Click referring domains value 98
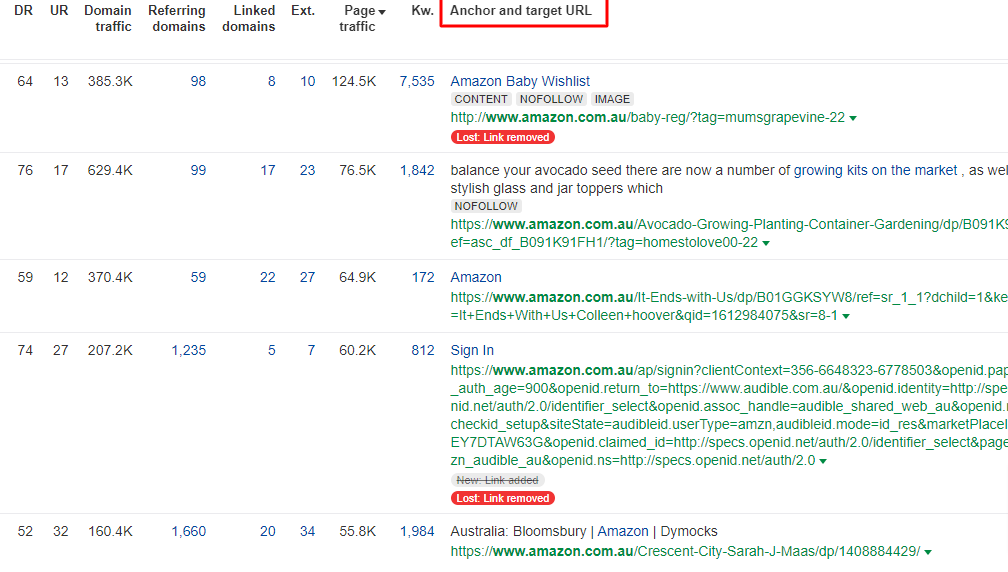 coord(198,82)
